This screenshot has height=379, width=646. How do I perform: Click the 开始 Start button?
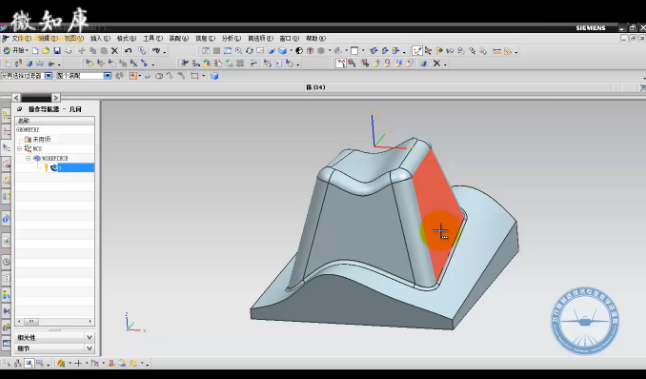point(15,51)
